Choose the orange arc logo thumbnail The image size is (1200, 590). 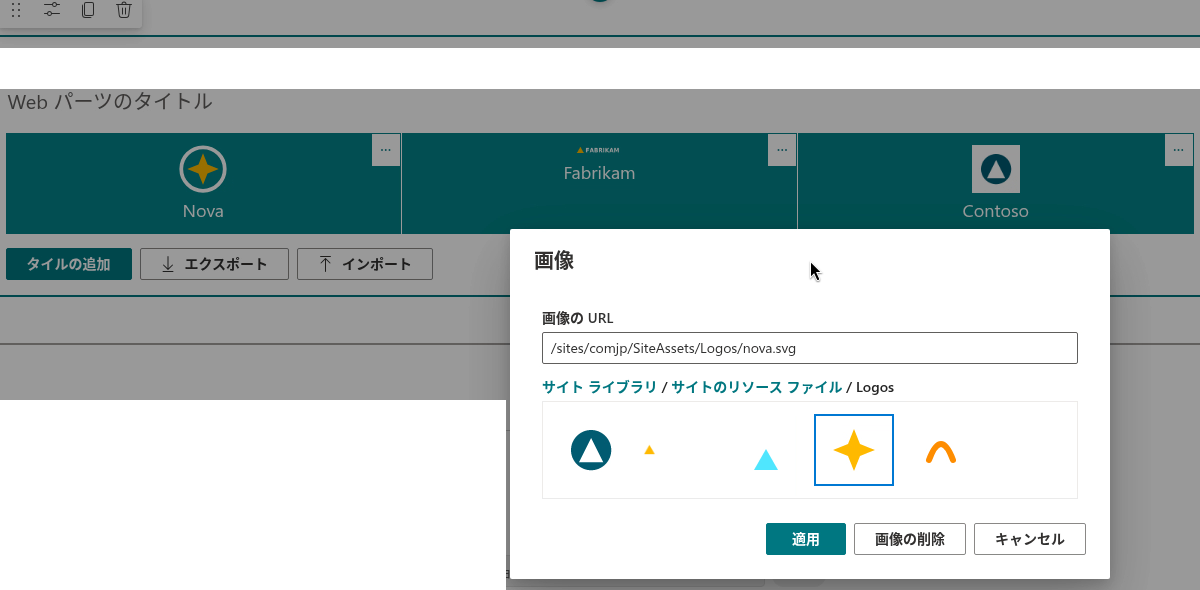[941, 452]
